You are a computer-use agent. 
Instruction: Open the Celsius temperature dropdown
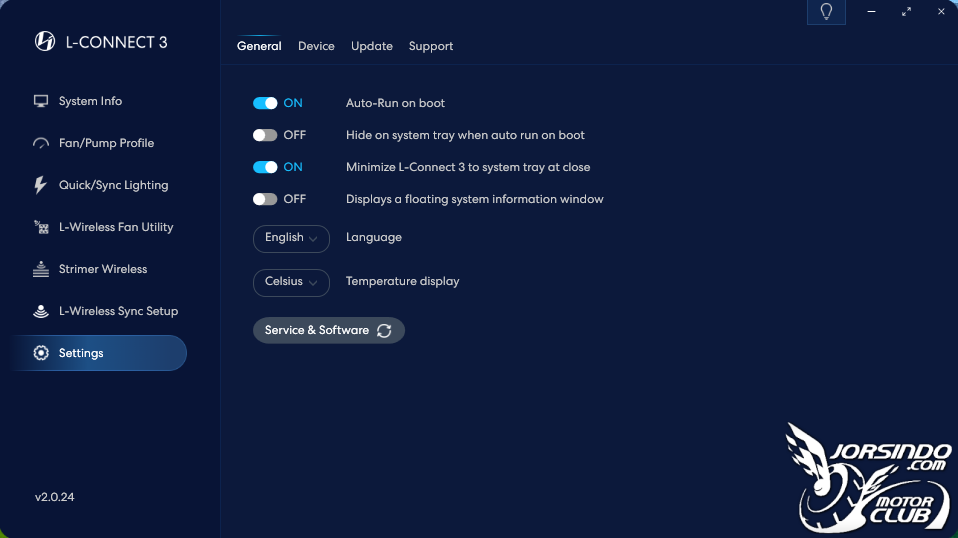[x=291, y=283]
